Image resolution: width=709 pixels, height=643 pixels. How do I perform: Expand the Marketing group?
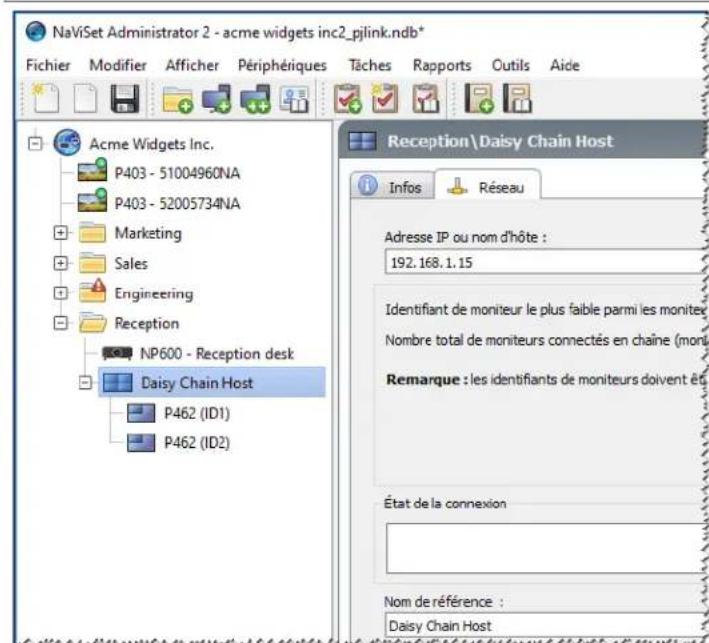[x=61, y=233]
